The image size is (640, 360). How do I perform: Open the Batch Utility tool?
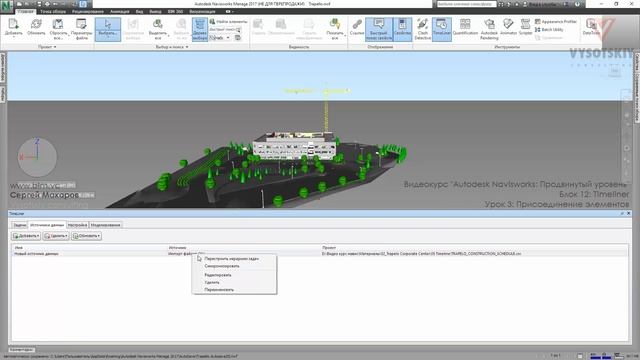(x=549, y=29)
